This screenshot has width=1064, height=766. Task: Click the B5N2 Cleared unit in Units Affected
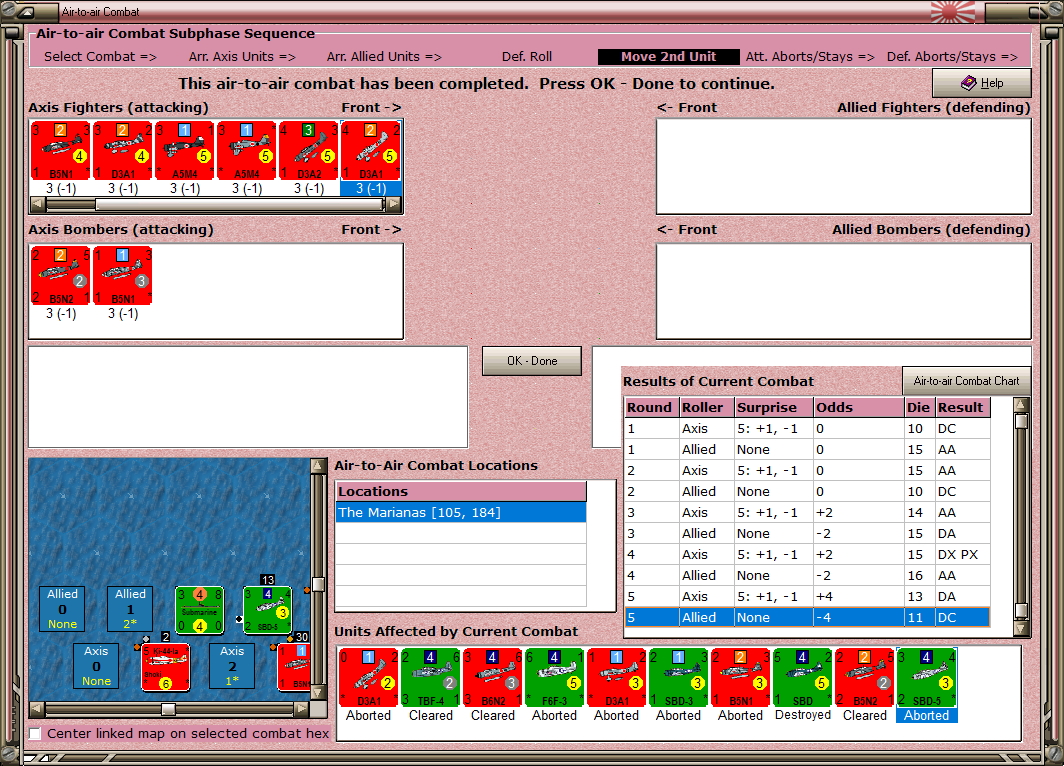[x=864, y=677]
